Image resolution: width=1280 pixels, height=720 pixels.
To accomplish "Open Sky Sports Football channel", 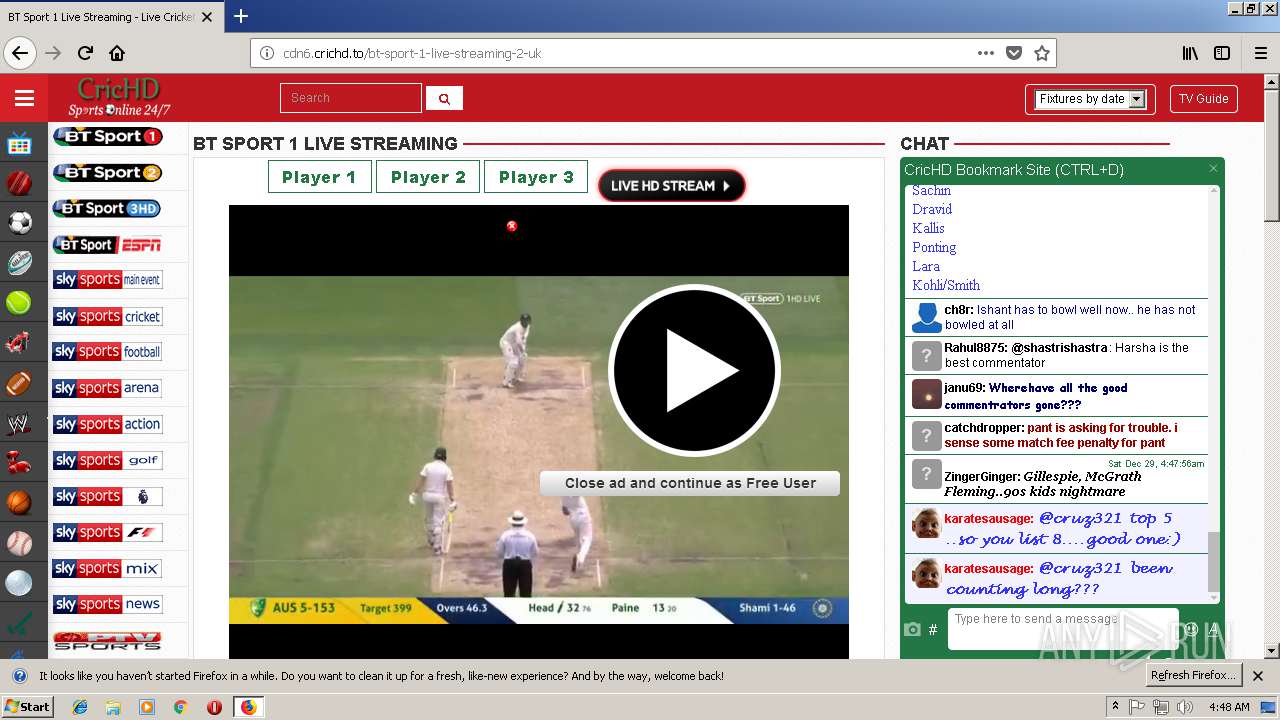I will (x=107, y=352).
